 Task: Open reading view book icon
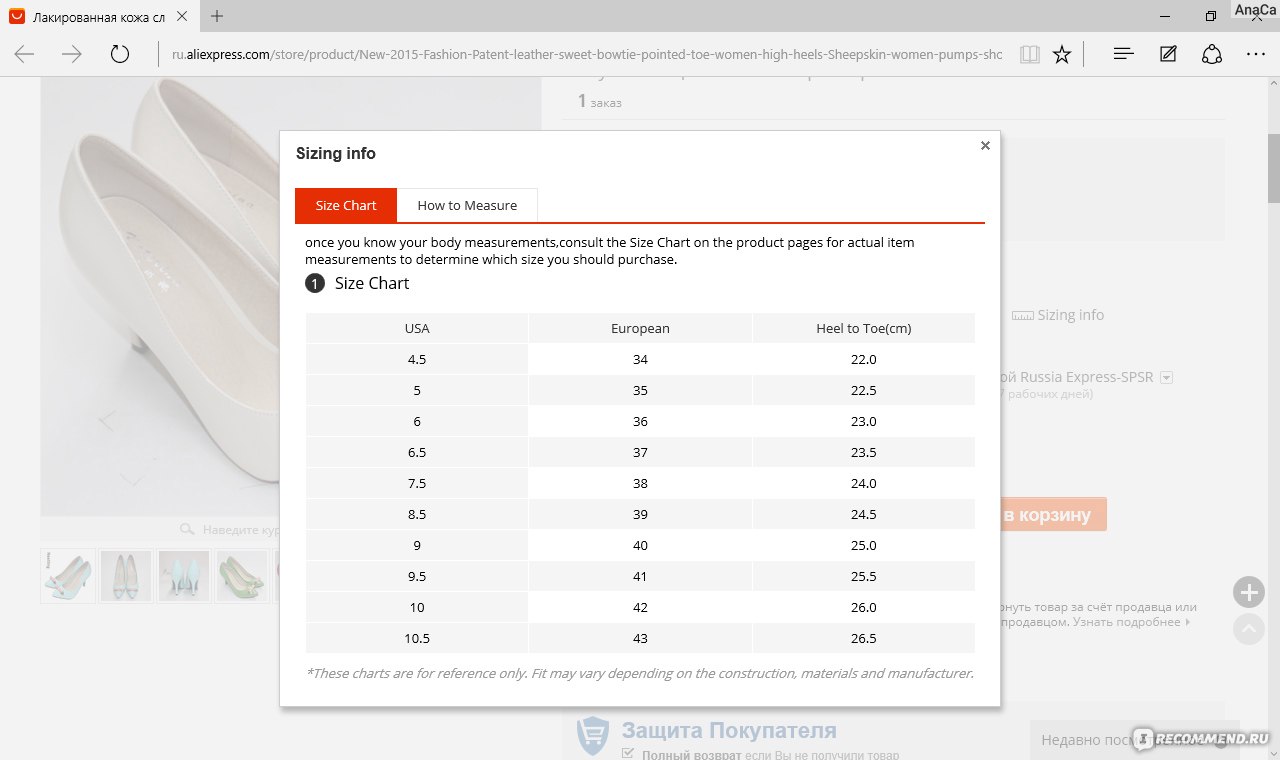pos(1029,54)
